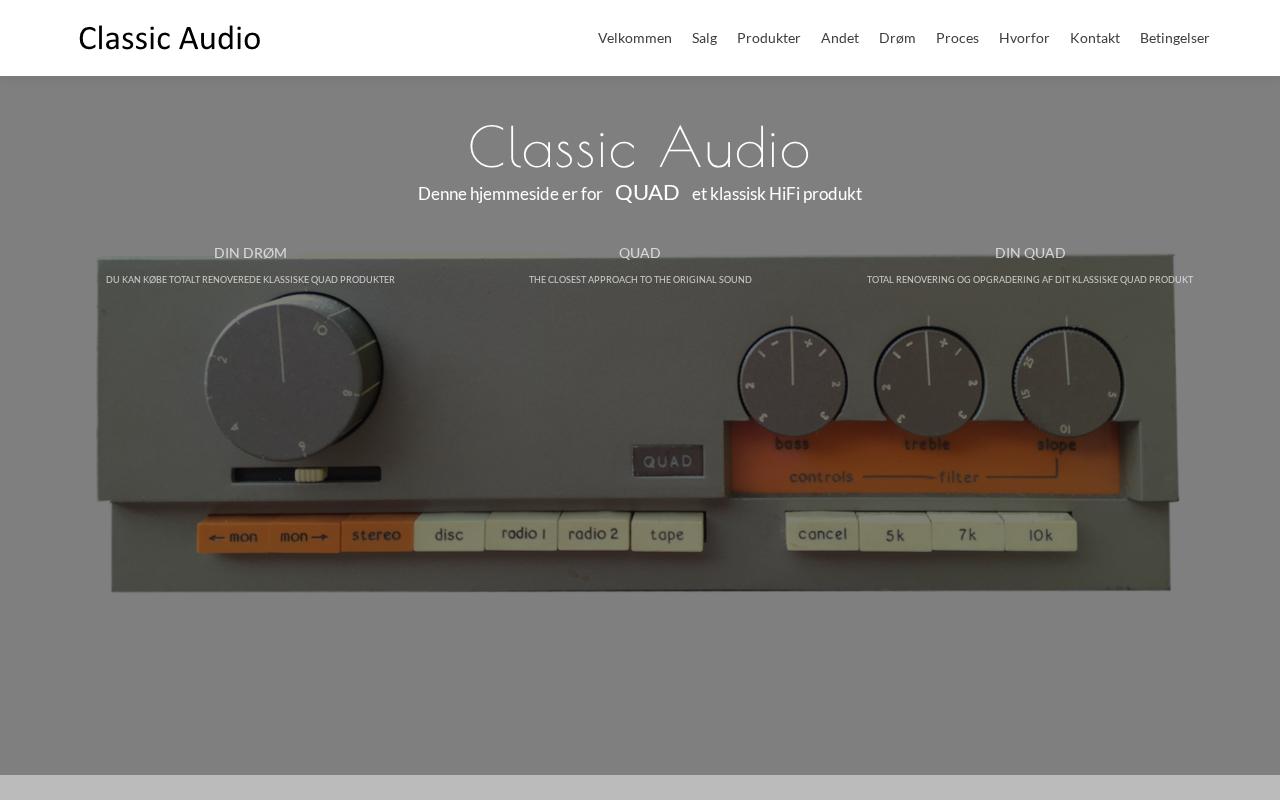Click 'et klassisk HiFi produkt' text

pos(777,194)
